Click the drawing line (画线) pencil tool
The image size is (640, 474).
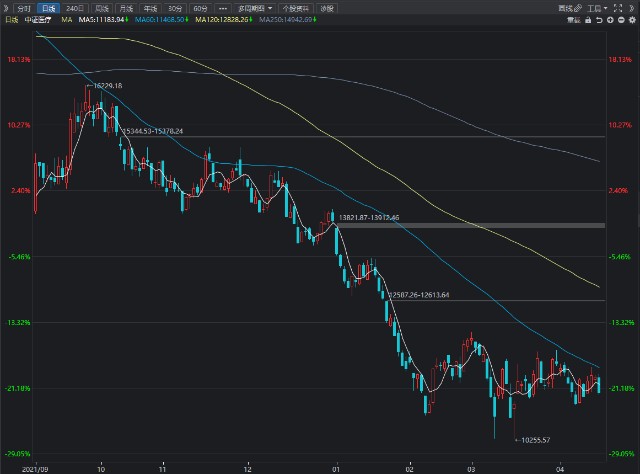tap(568, 7)
